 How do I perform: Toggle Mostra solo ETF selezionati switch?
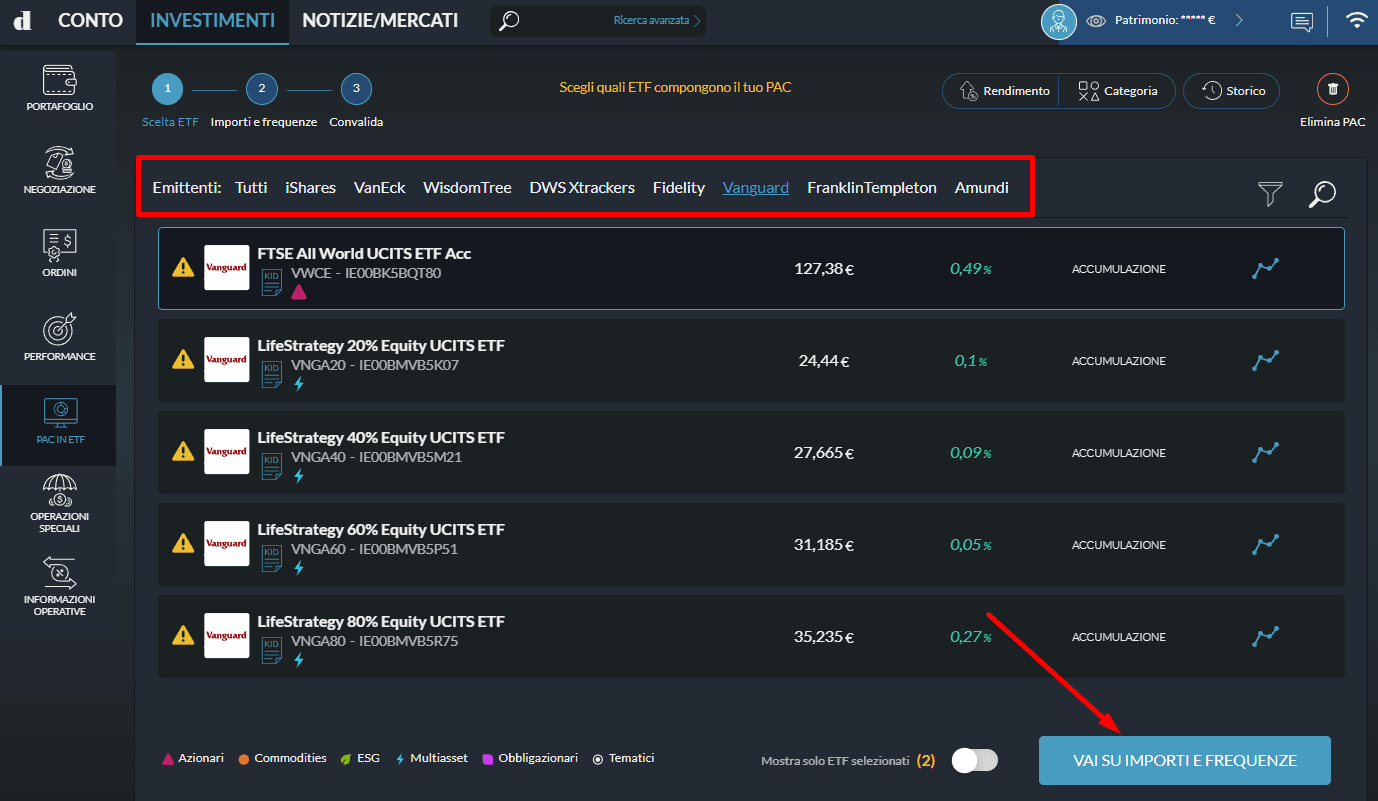[x=974, y=760]
